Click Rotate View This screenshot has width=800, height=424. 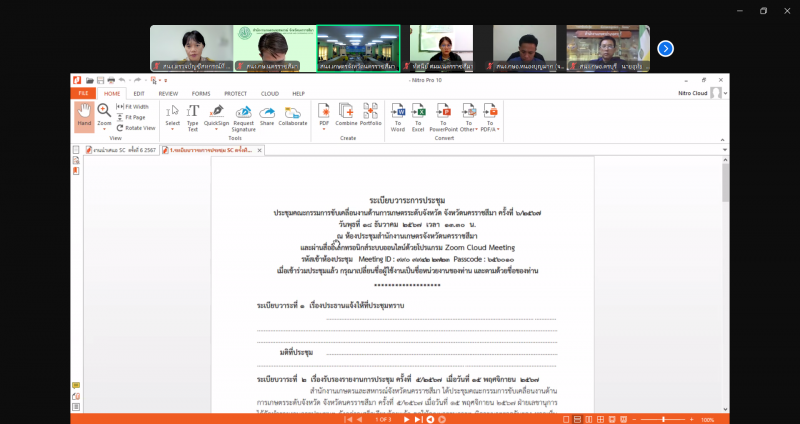tap(136, 128)
